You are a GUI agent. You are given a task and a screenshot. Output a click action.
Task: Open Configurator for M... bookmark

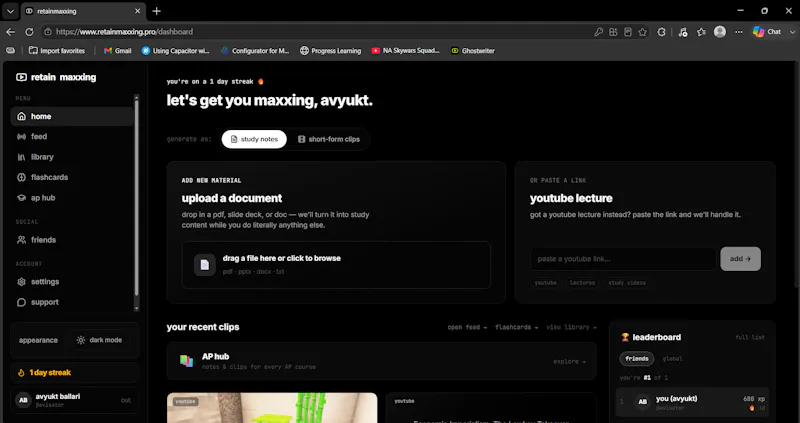pyautogui.click(x=255, y=51)
